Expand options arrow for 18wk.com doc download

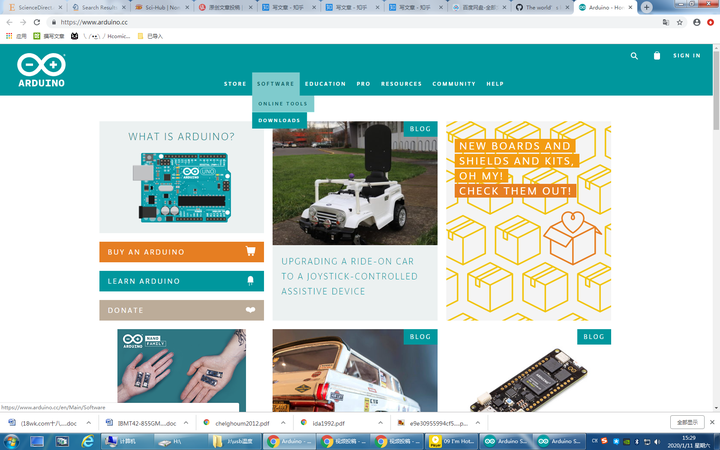point(89,423)
